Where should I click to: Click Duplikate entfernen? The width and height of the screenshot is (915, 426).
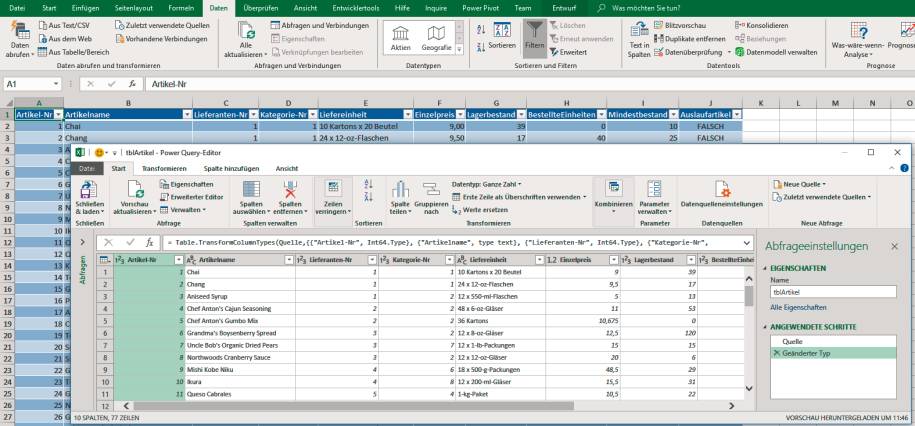690,39
